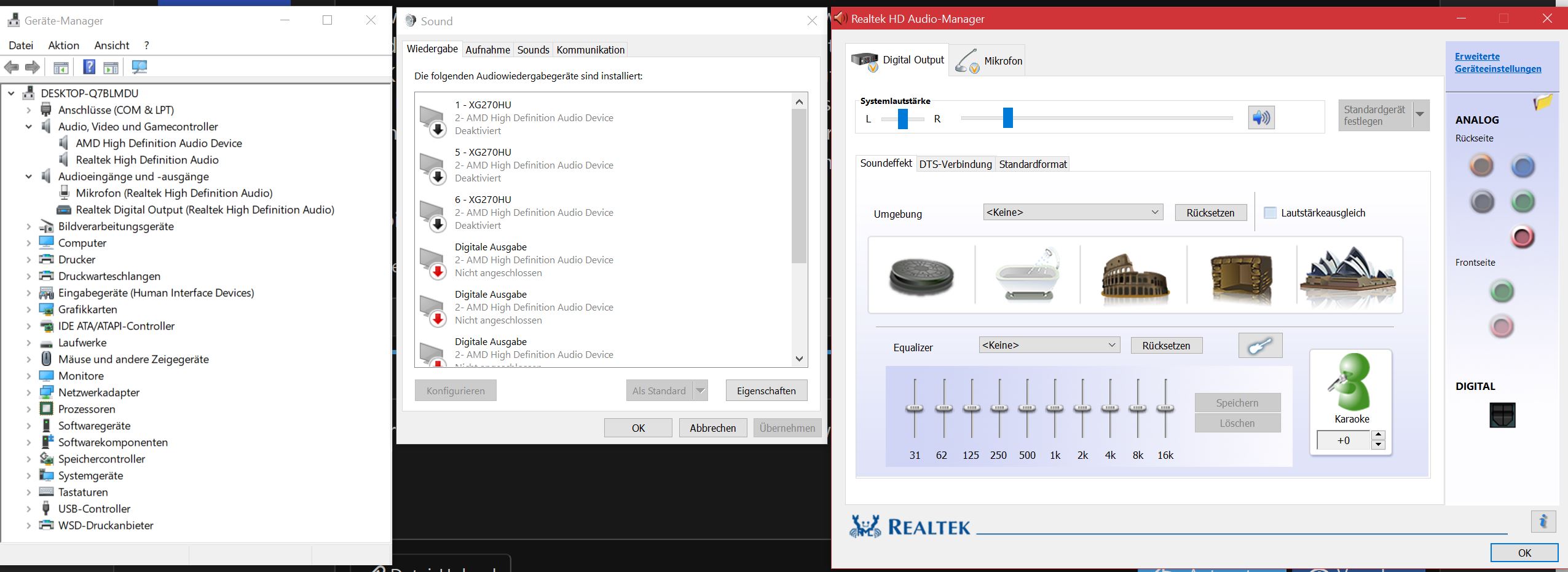Click the L/R balance slider handle
Image resolution: width=1568 pixels, height=572 pixels.
click(903, 119)
